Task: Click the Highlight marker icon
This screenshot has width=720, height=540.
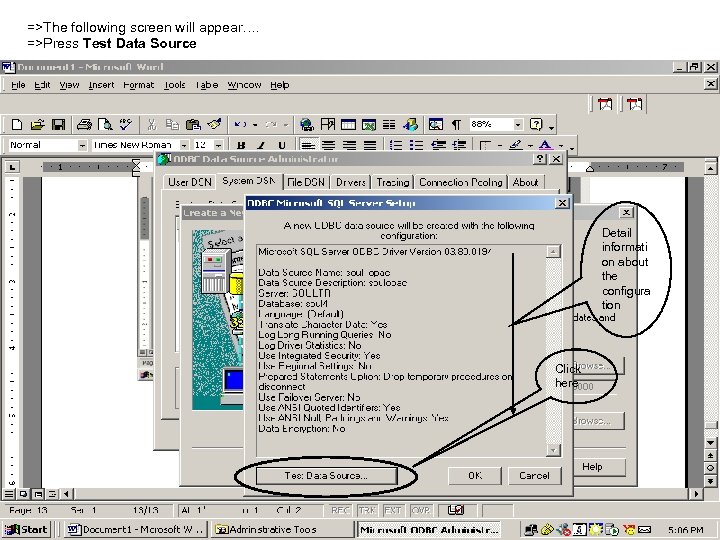Action: point(516,146)
